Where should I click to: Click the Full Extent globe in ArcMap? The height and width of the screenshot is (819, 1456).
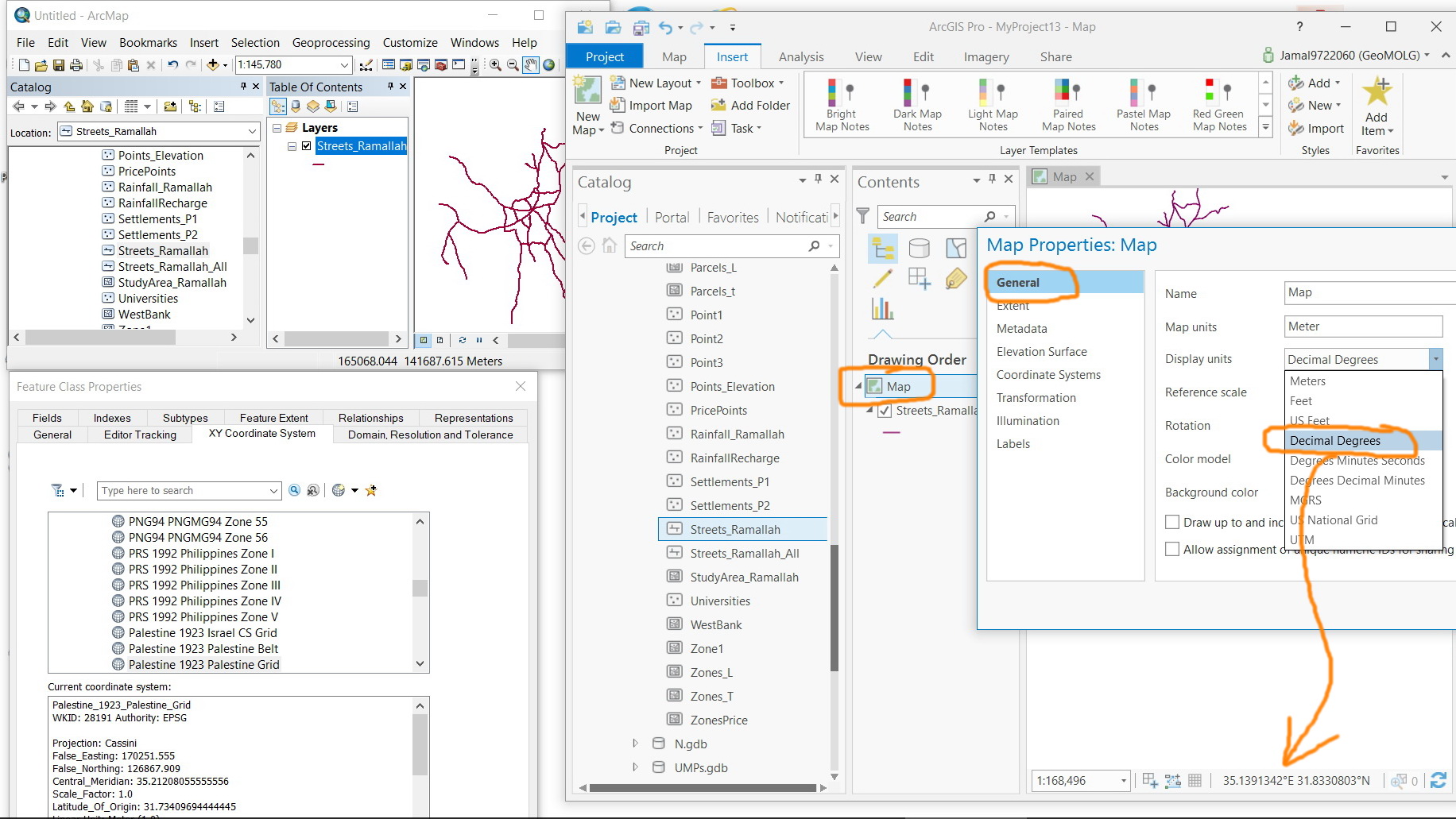tap(548, 65)
